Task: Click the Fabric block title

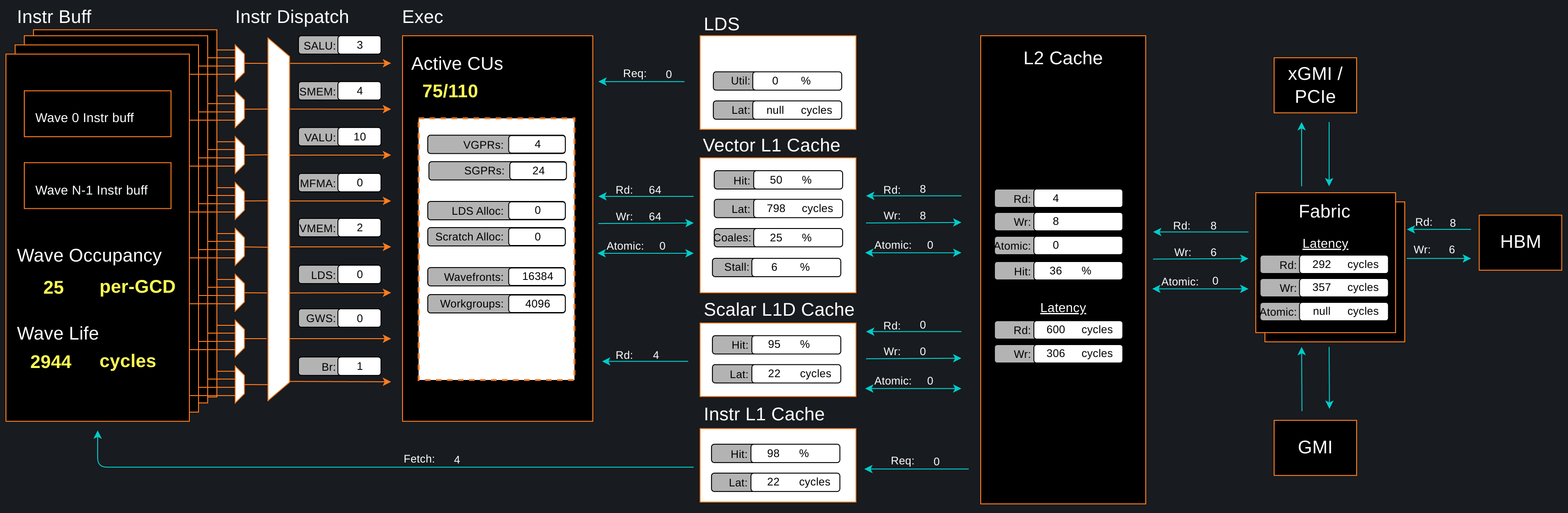Action: [x=1324, y=212]
